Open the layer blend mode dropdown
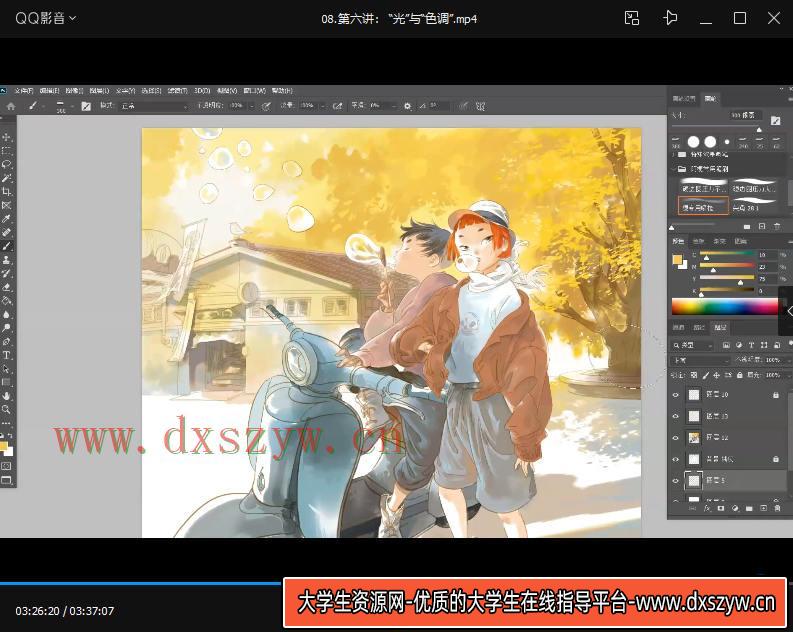 point(701,360)
